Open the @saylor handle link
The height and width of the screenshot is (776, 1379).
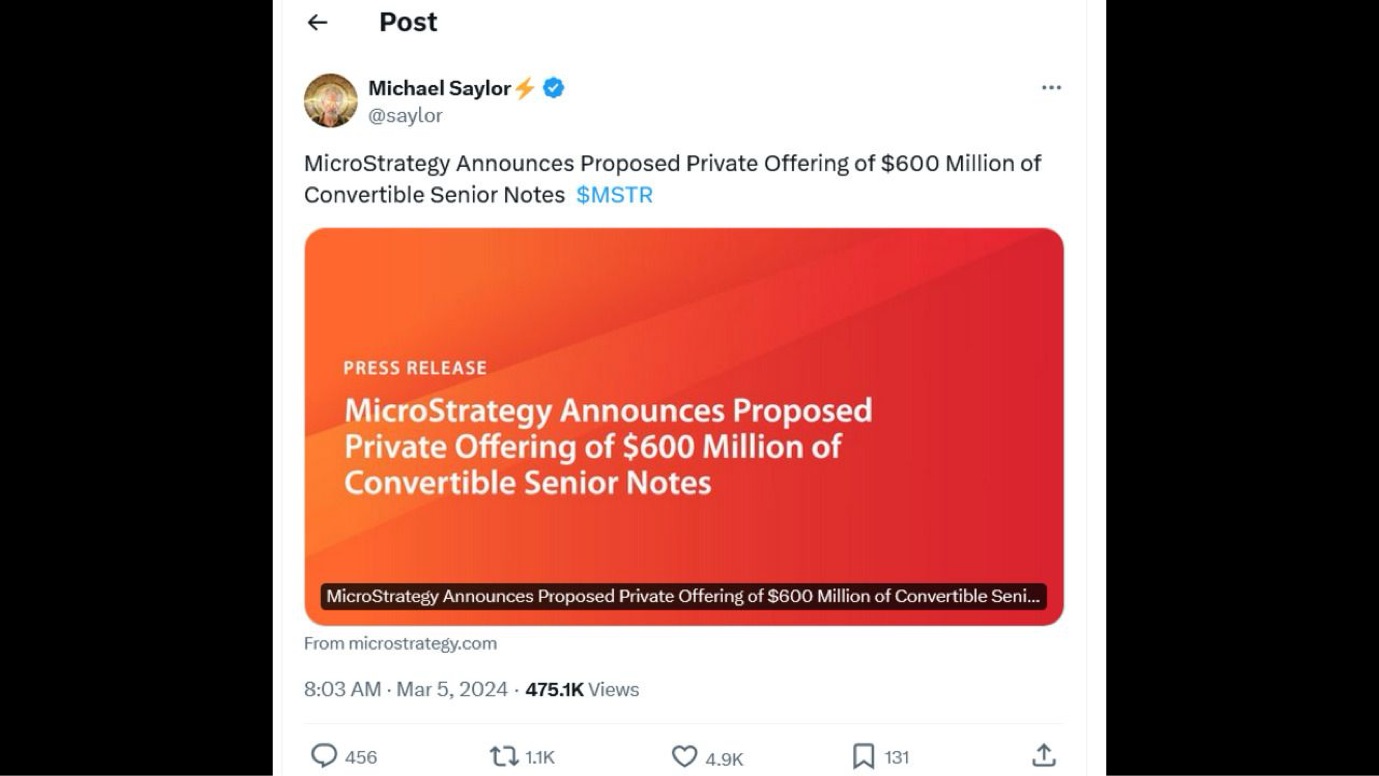pos(405,116)
